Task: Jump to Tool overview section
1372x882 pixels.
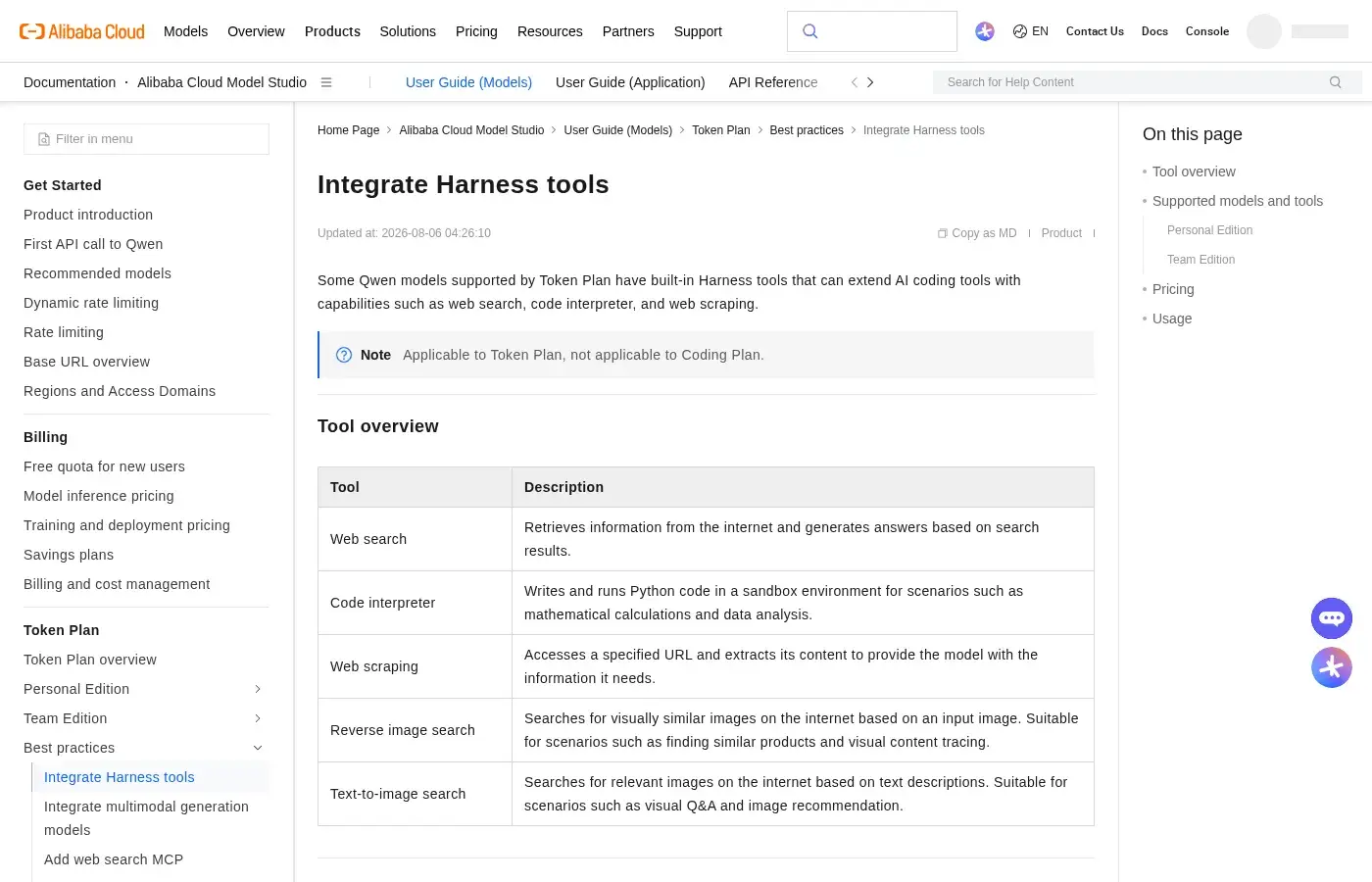Action: pos(1194,171)
